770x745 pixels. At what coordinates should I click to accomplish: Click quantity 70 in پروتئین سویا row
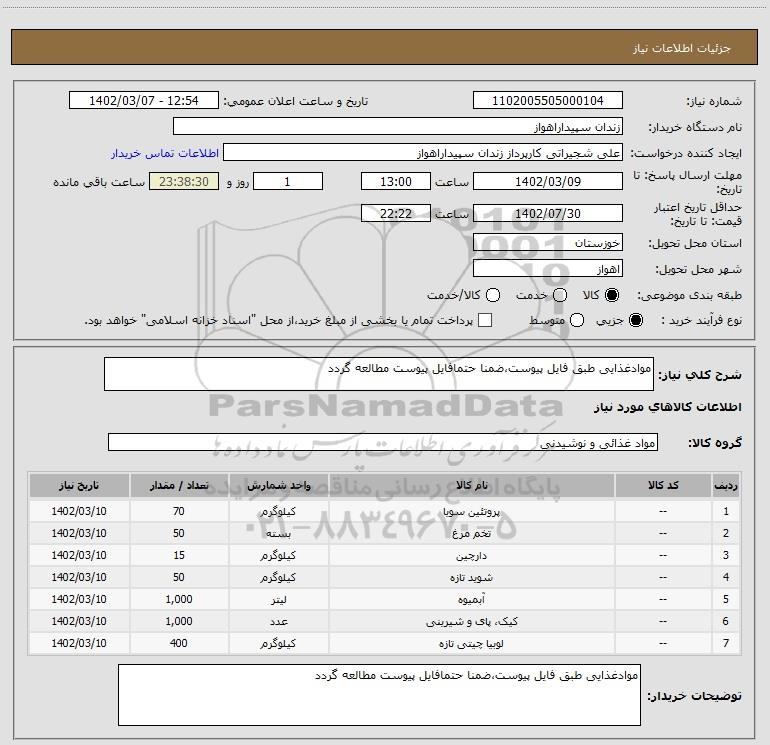(x=179, y=511)
